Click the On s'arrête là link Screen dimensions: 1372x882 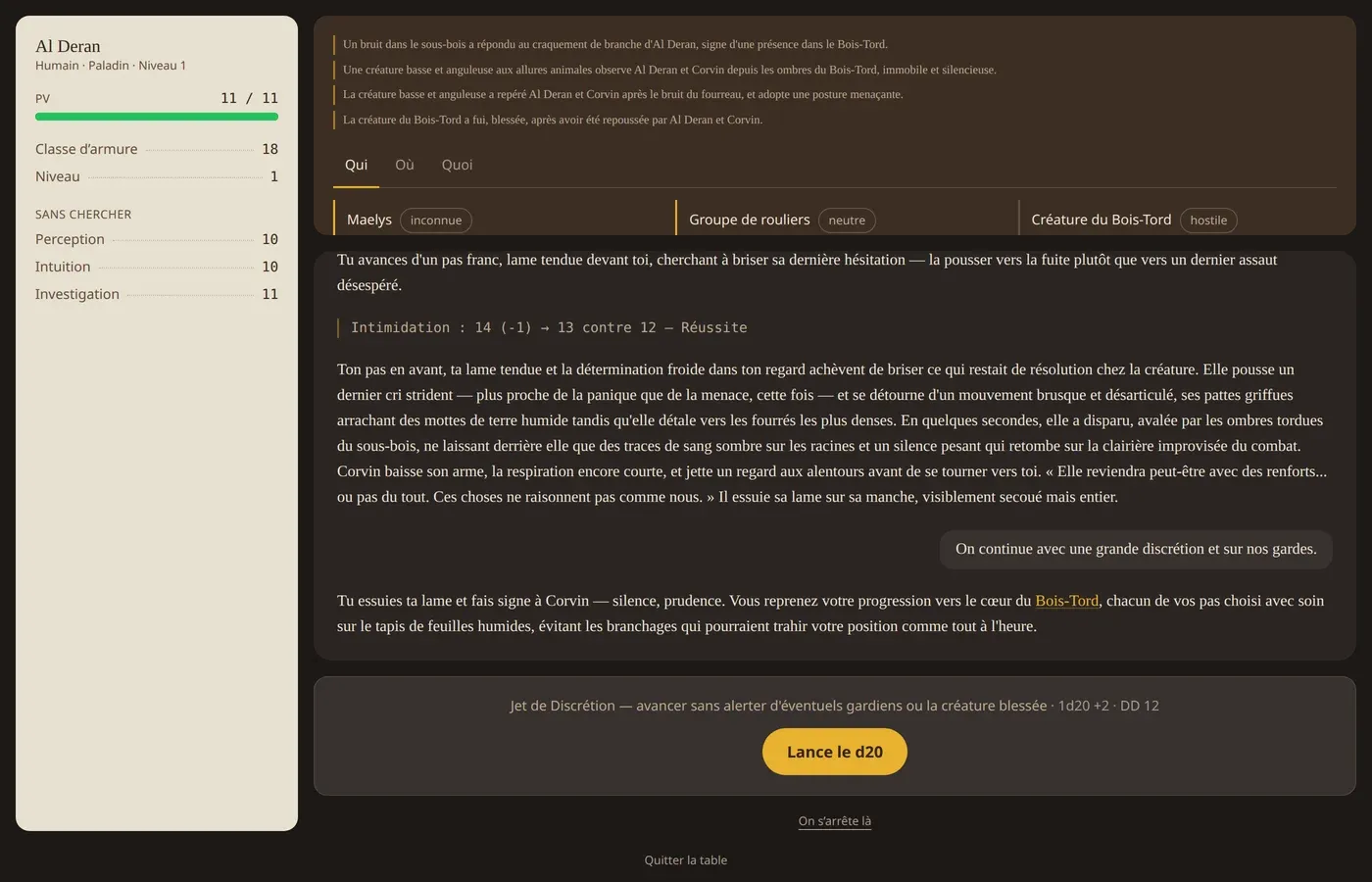point(835,821)
